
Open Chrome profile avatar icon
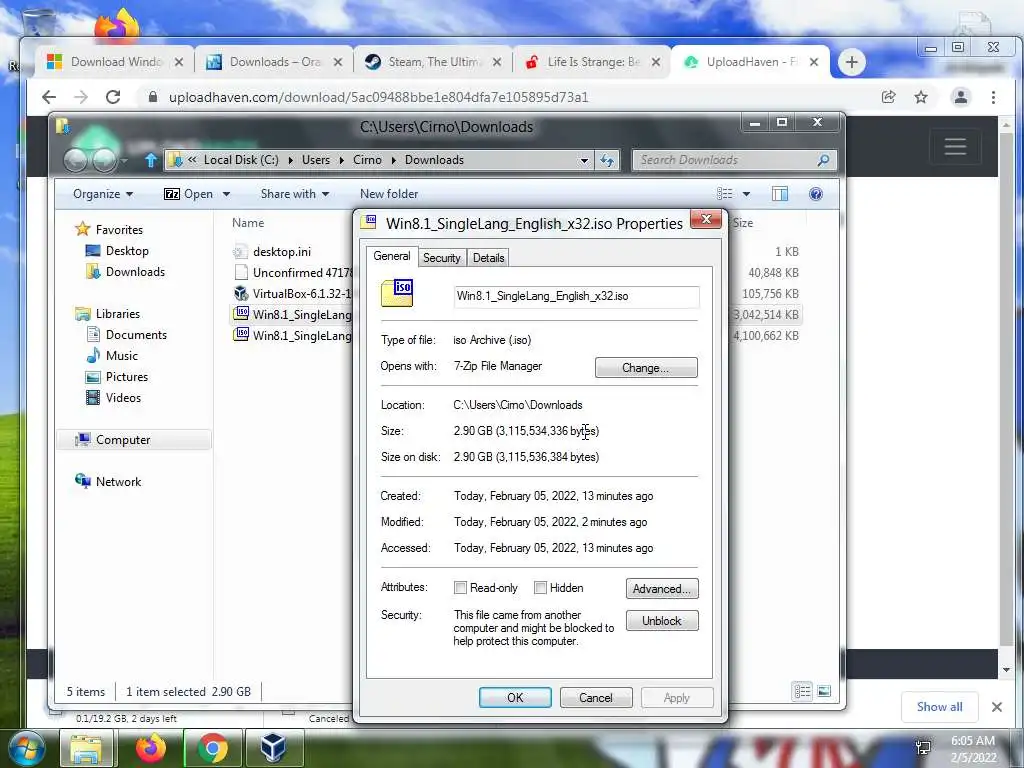961,97
